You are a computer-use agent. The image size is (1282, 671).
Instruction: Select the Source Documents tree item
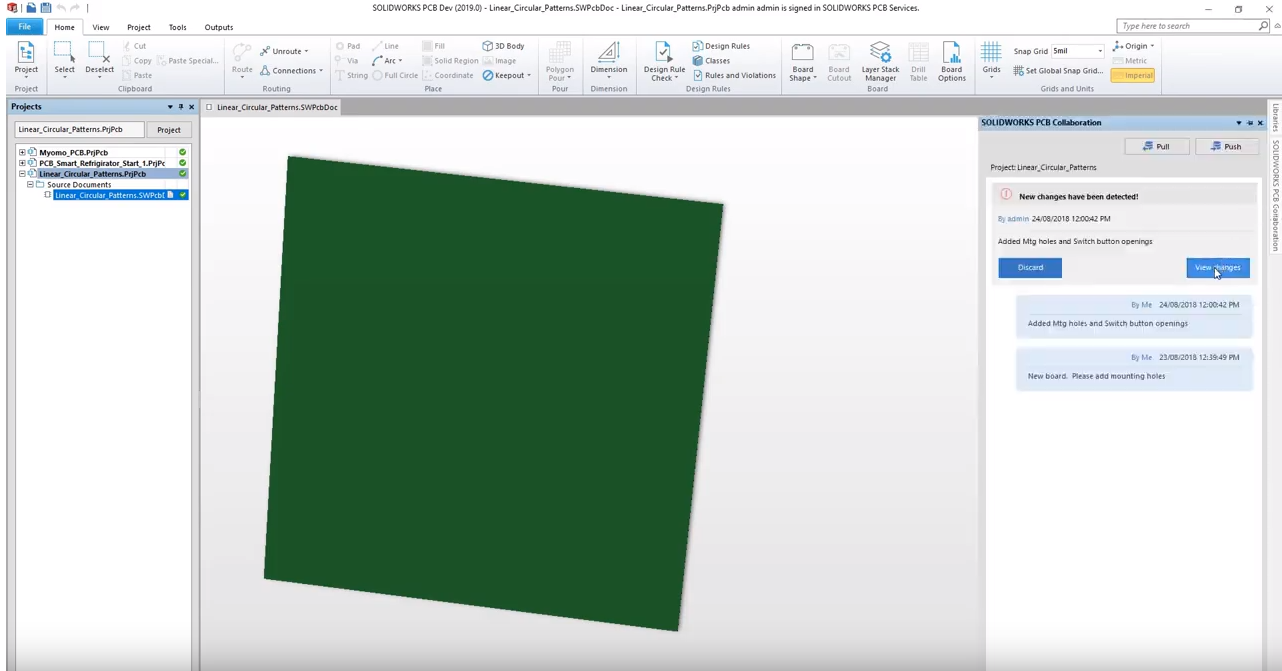(79, 184)
